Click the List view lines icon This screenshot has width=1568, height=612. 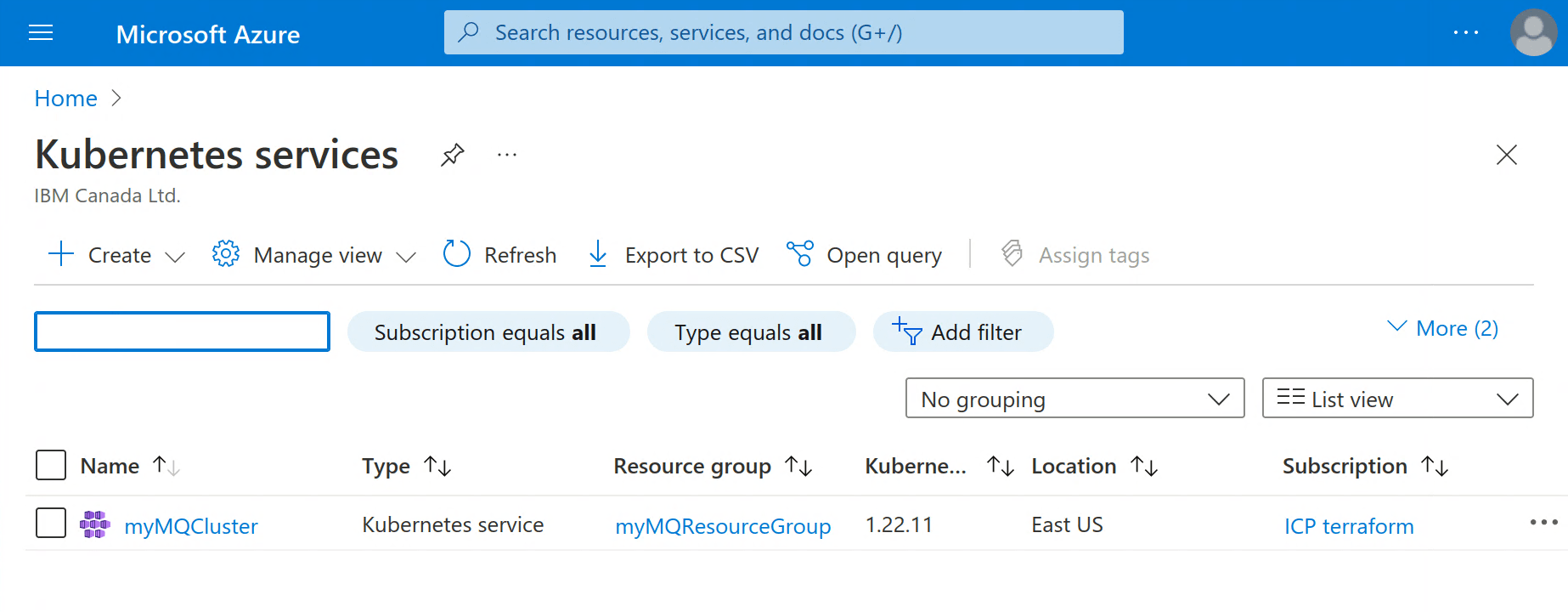pos(1290,398)
